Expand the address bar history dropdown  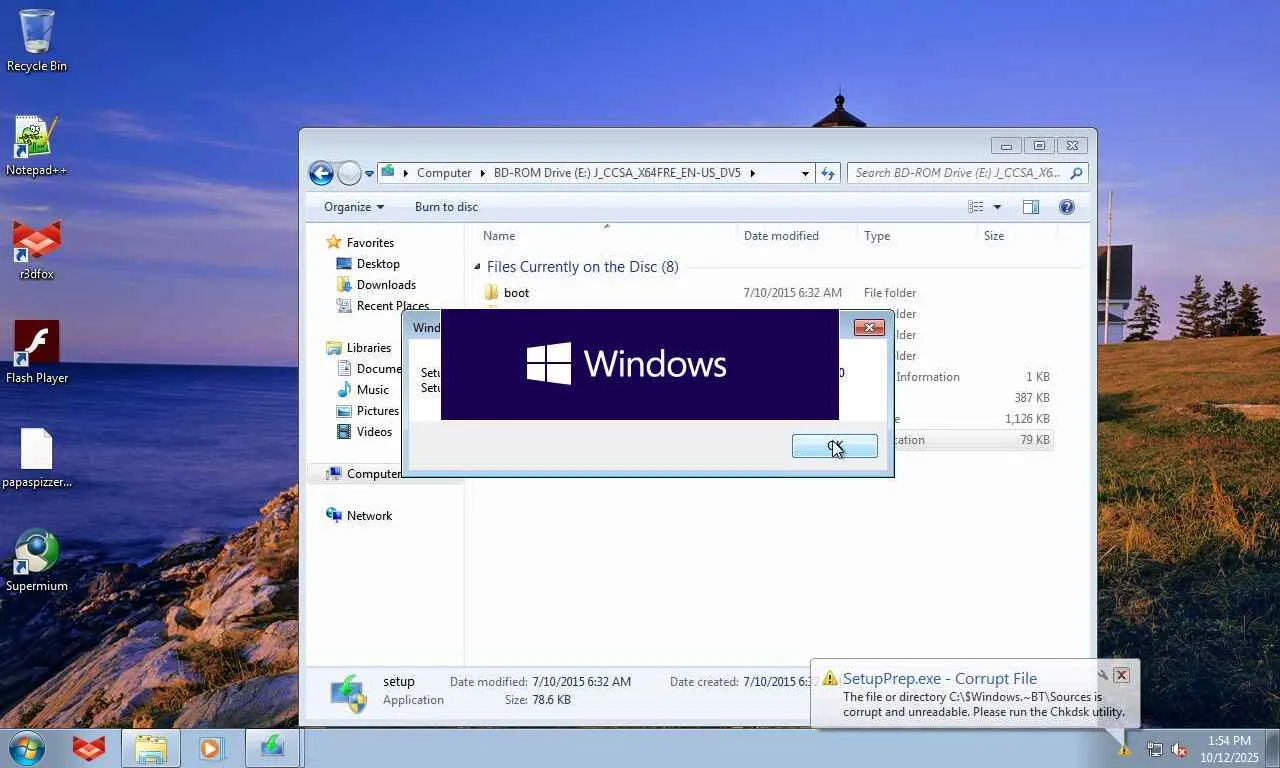click(805, 173)
